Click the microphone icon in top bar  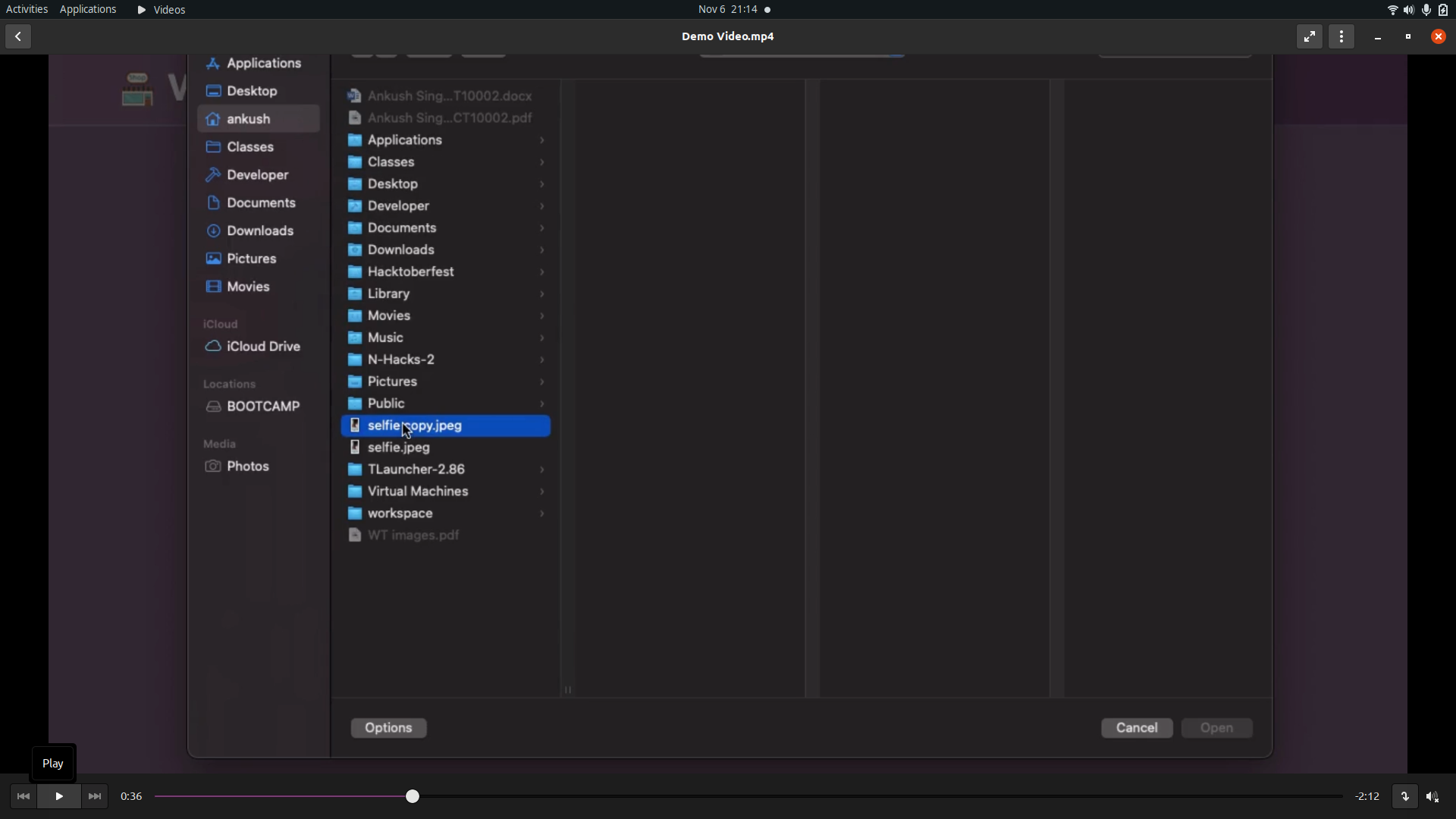point(1426,10)
